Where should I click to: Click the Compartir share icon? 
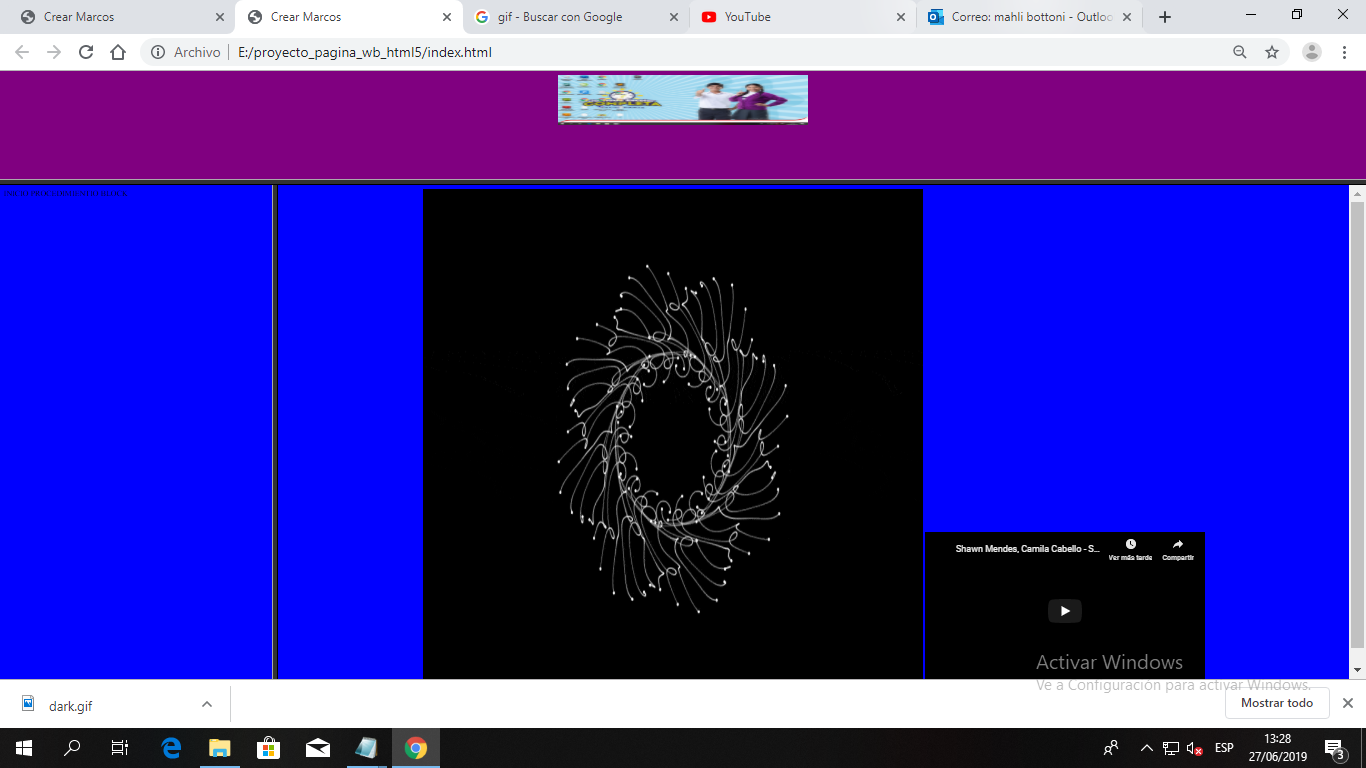click(1178, 544)
